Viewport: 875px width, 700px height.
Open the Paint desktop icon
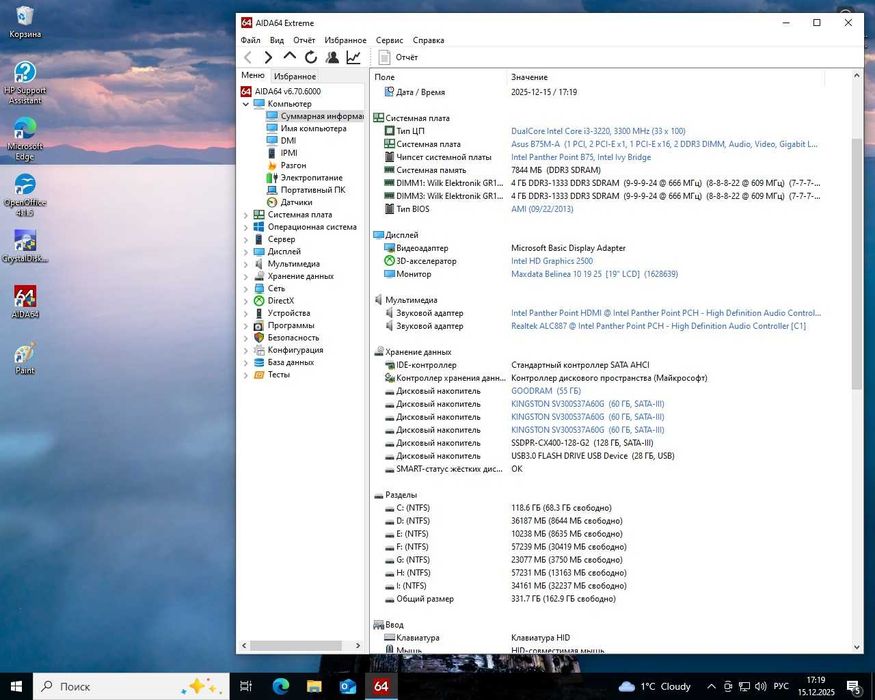[25, 358]
